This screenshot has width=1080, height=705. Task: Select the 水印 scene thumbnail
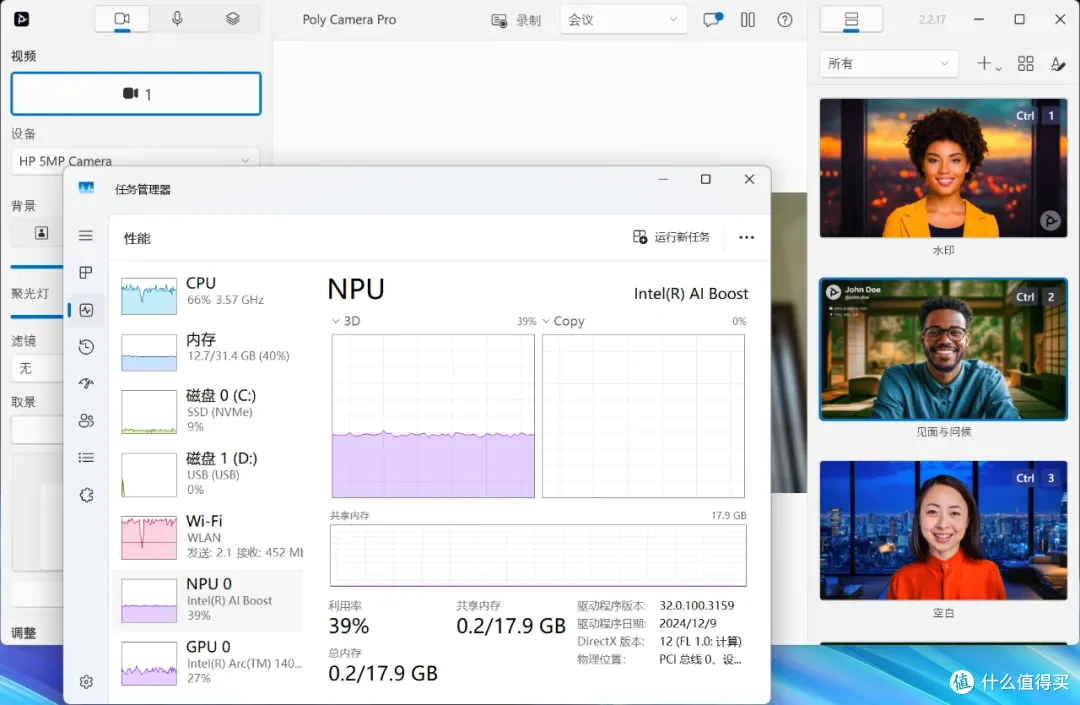pyautogui.click(x=943, y=168)
